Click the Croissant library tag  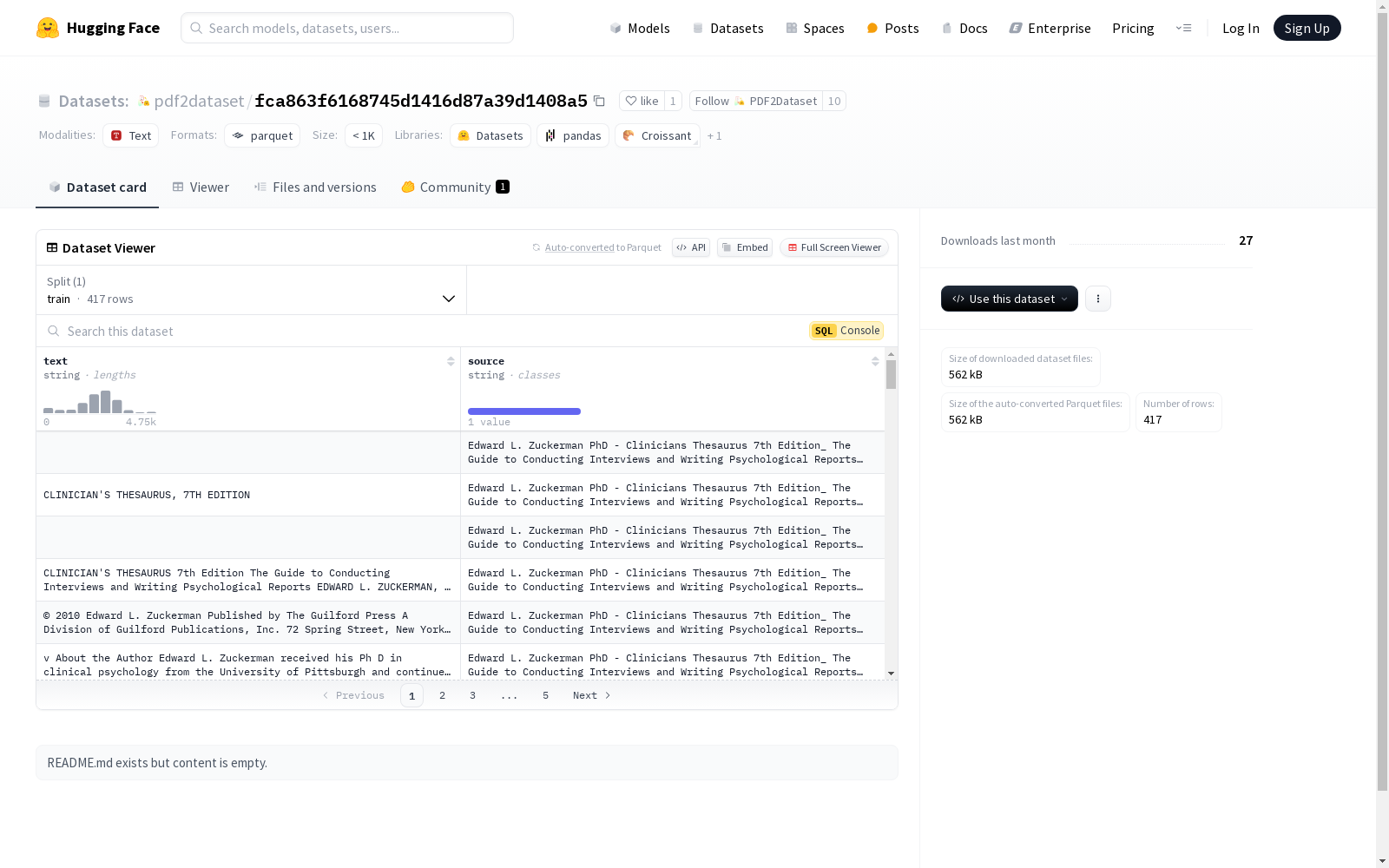(x=657, y=135)
